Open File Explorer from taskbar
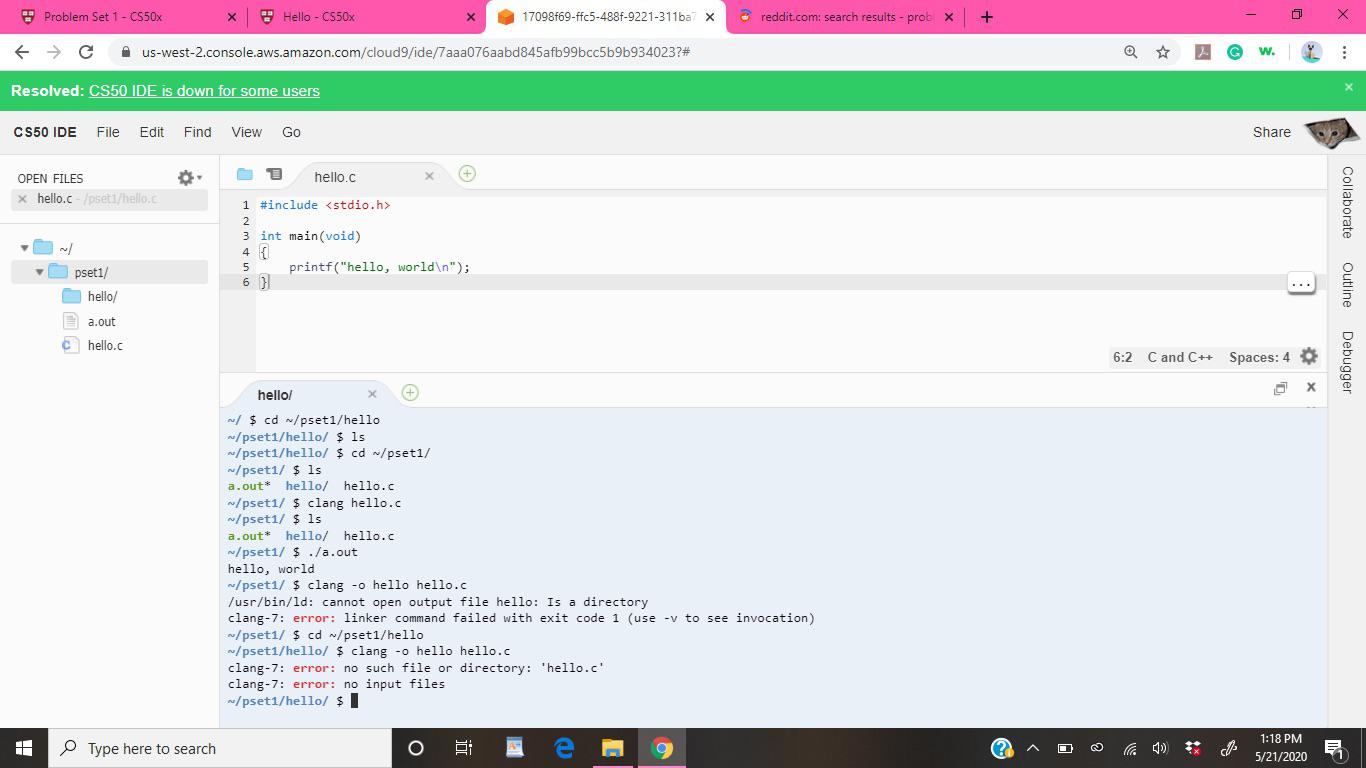1366x768 pixels. point(612,748)
